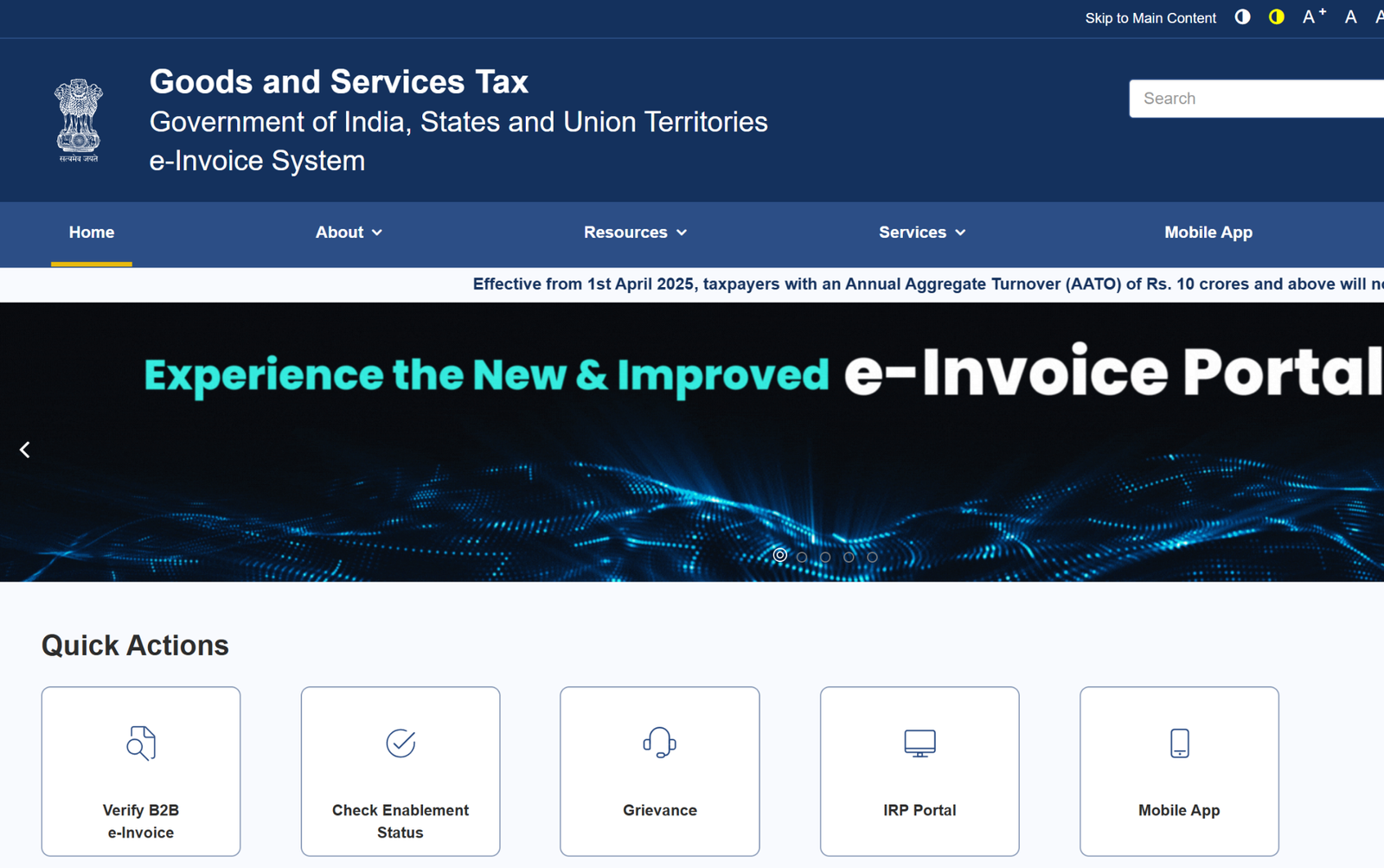Click the IRP Portal monitor icon

[919, 742]
